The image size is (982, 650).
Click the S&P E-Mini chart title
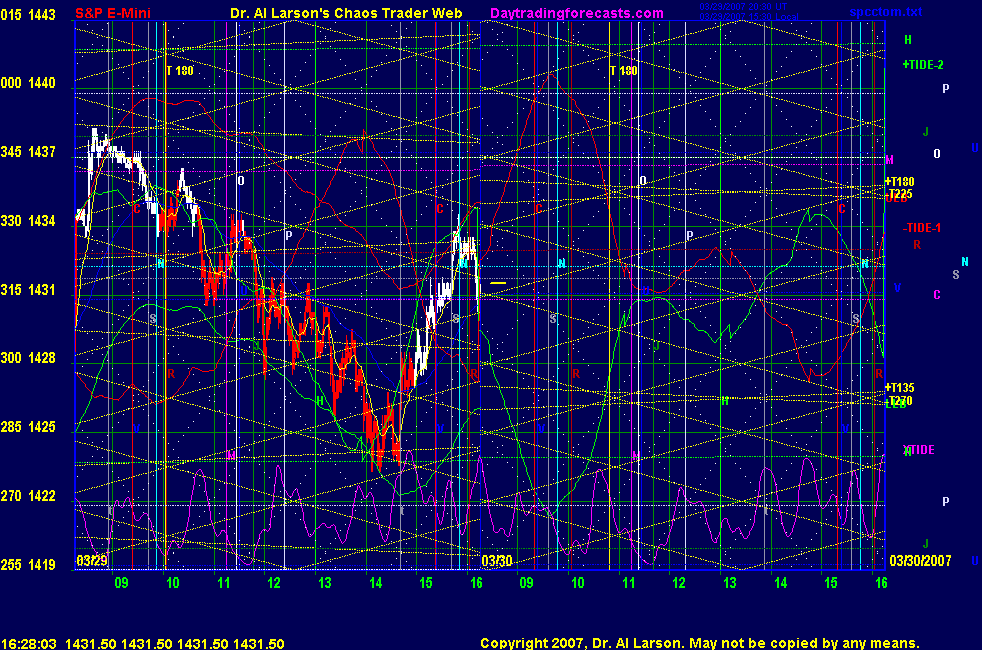113,13
